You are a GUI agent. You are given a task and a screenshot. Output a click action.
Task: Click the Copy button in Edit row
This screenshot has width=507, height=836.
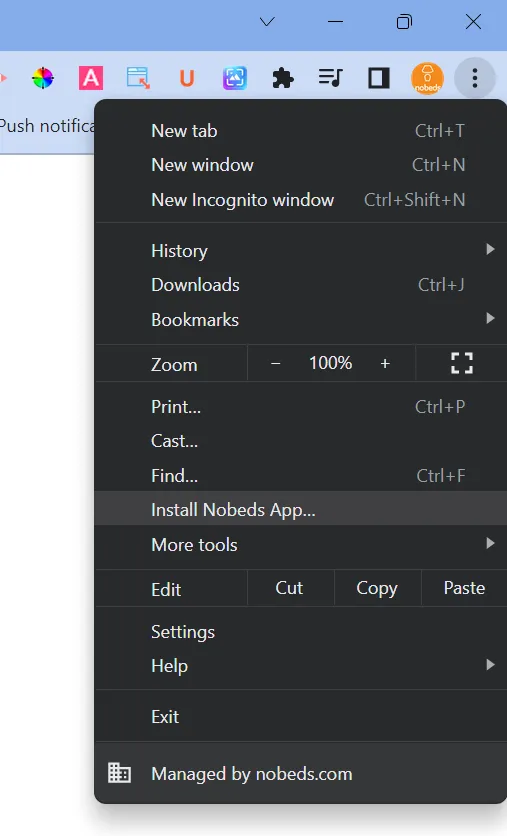(377, 588)
